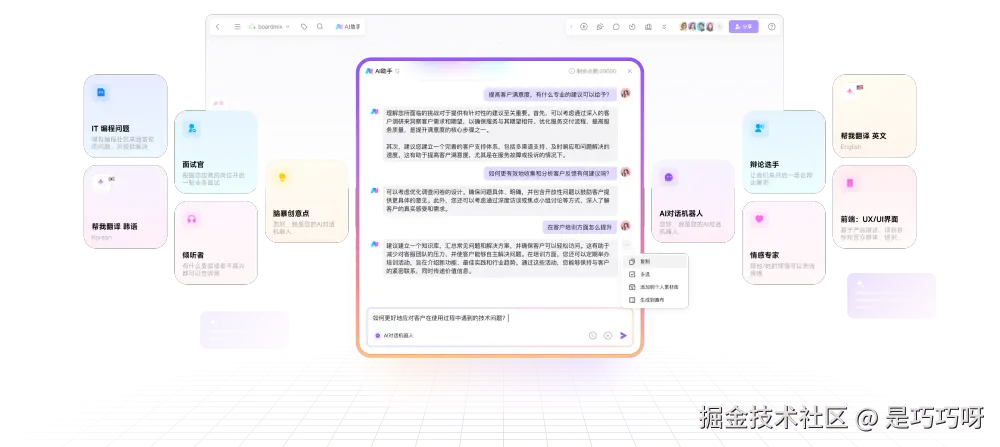Click user message 提高客户满意度 bubble
Screen dimensions: 1000x447
(x=550, y=94)
